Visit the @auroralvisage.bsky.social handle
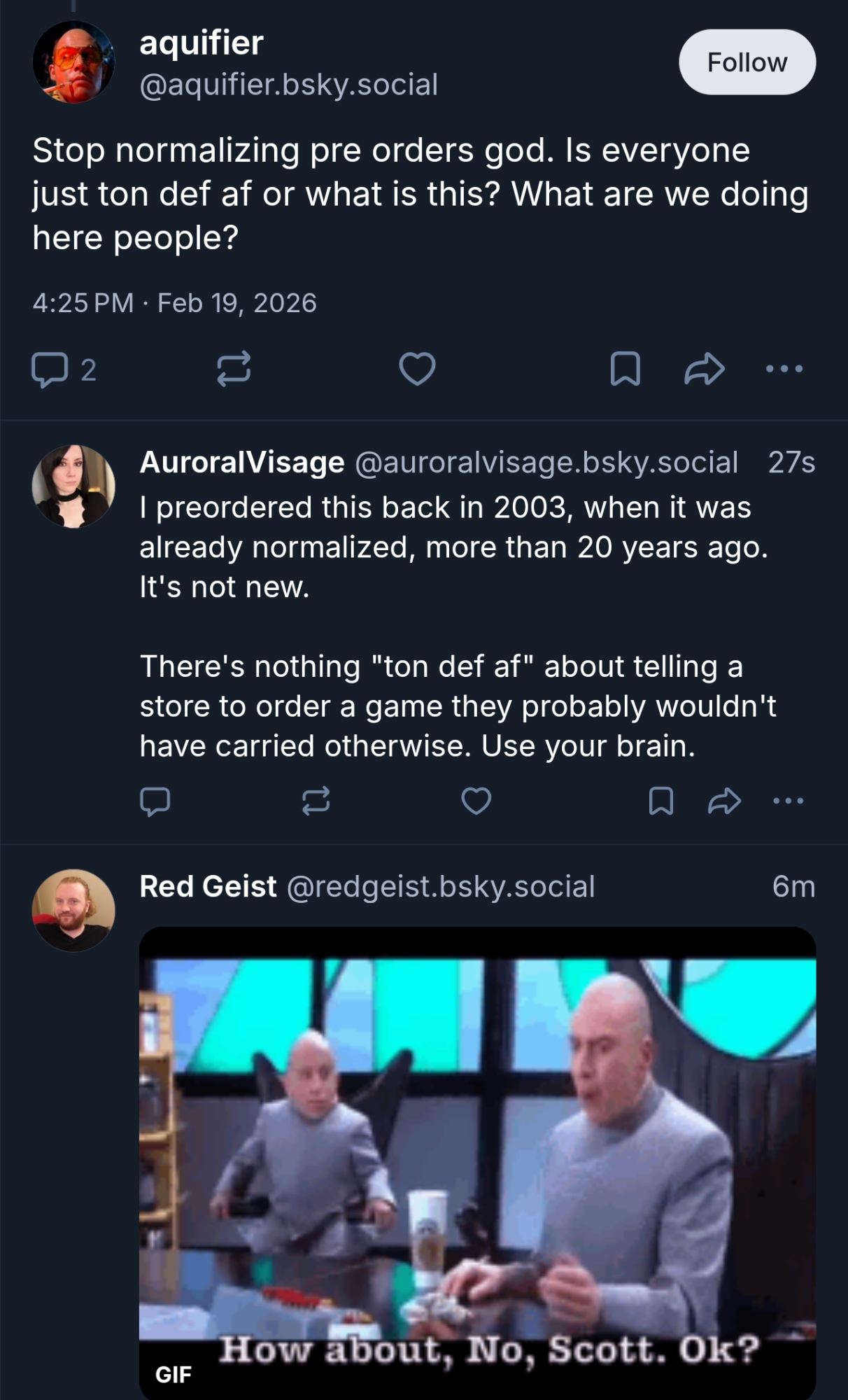Screen dimensions: 848x1400 click(546, 463)
